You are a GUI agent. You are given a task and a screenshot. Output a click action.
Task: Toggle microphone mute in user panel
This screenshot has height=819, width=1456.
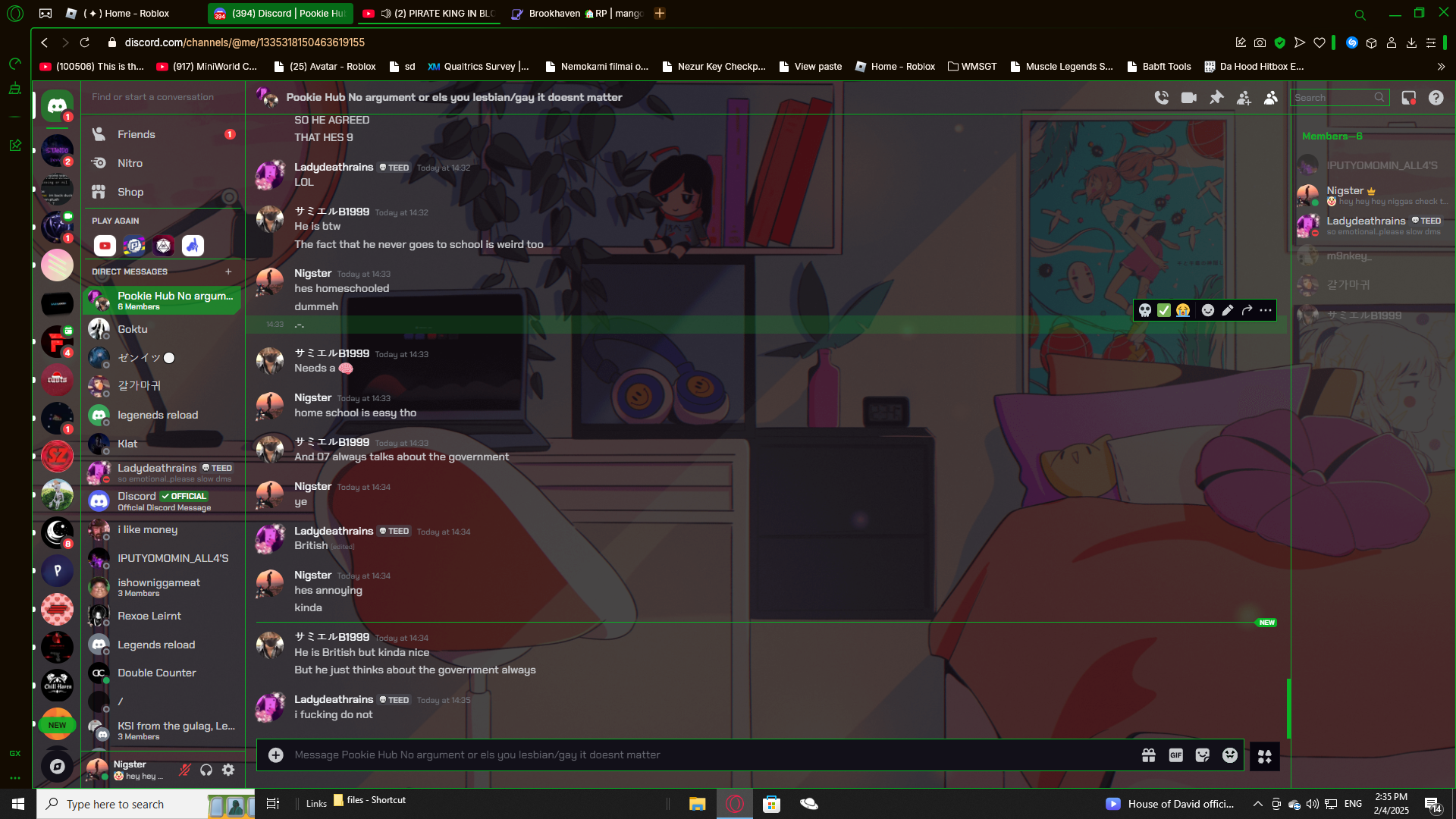click(x=184, y=770)
